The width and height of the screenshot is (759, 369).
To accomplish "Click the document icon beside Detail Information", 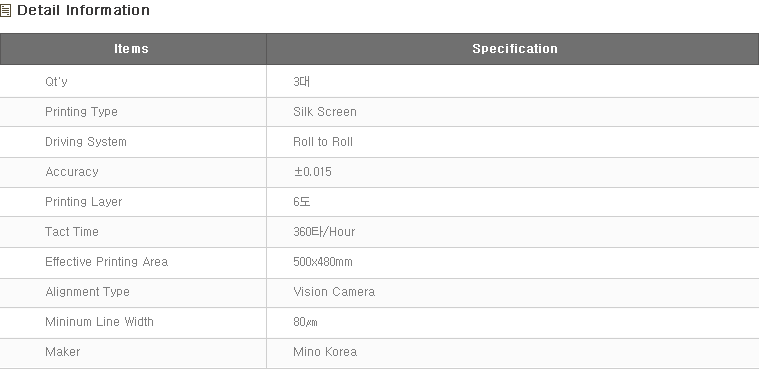I will [5, 11].
